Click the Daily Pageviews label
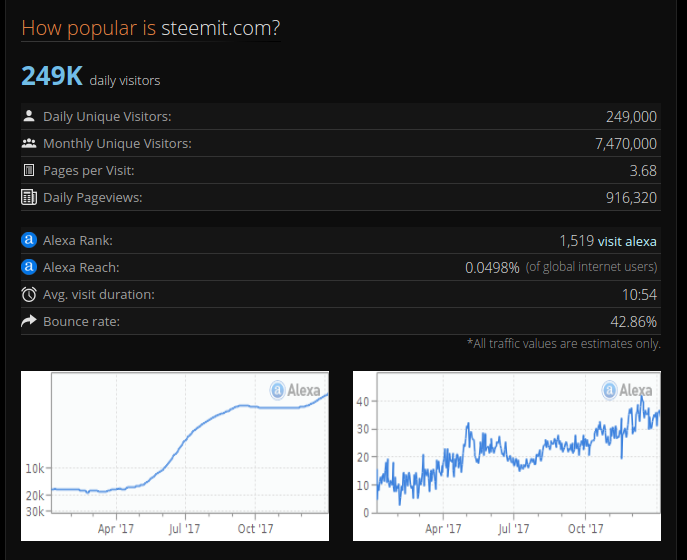Viewport: 687px width, 560px height. click(x=92, y=198)
